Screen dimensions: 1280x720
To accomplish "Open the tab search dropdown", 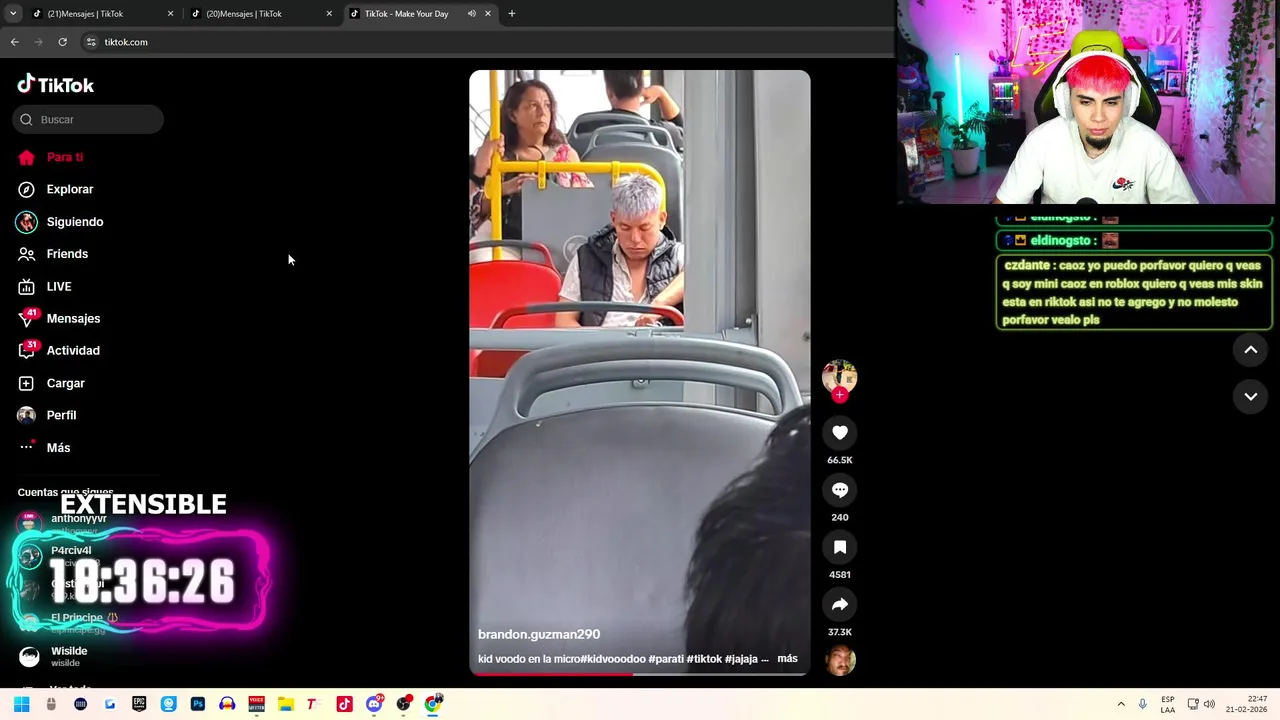I will coord(12,14).
